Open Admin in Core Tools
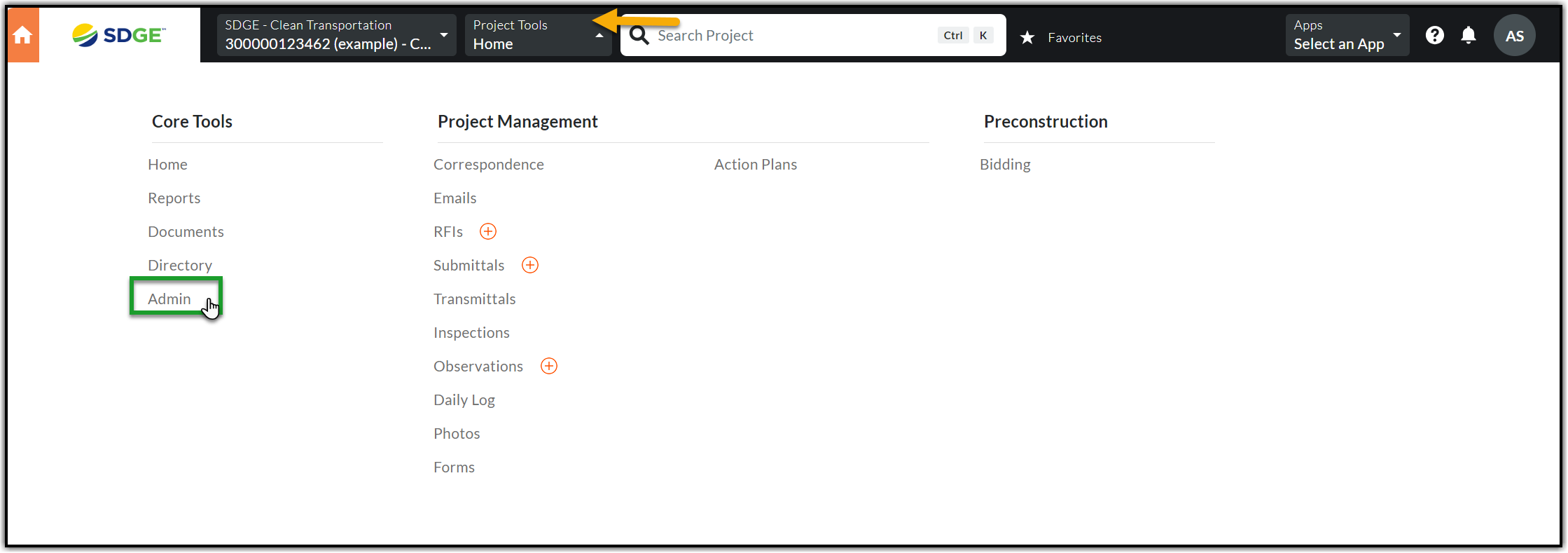The height and width of the screenshot is (553, 1568). 169,299
